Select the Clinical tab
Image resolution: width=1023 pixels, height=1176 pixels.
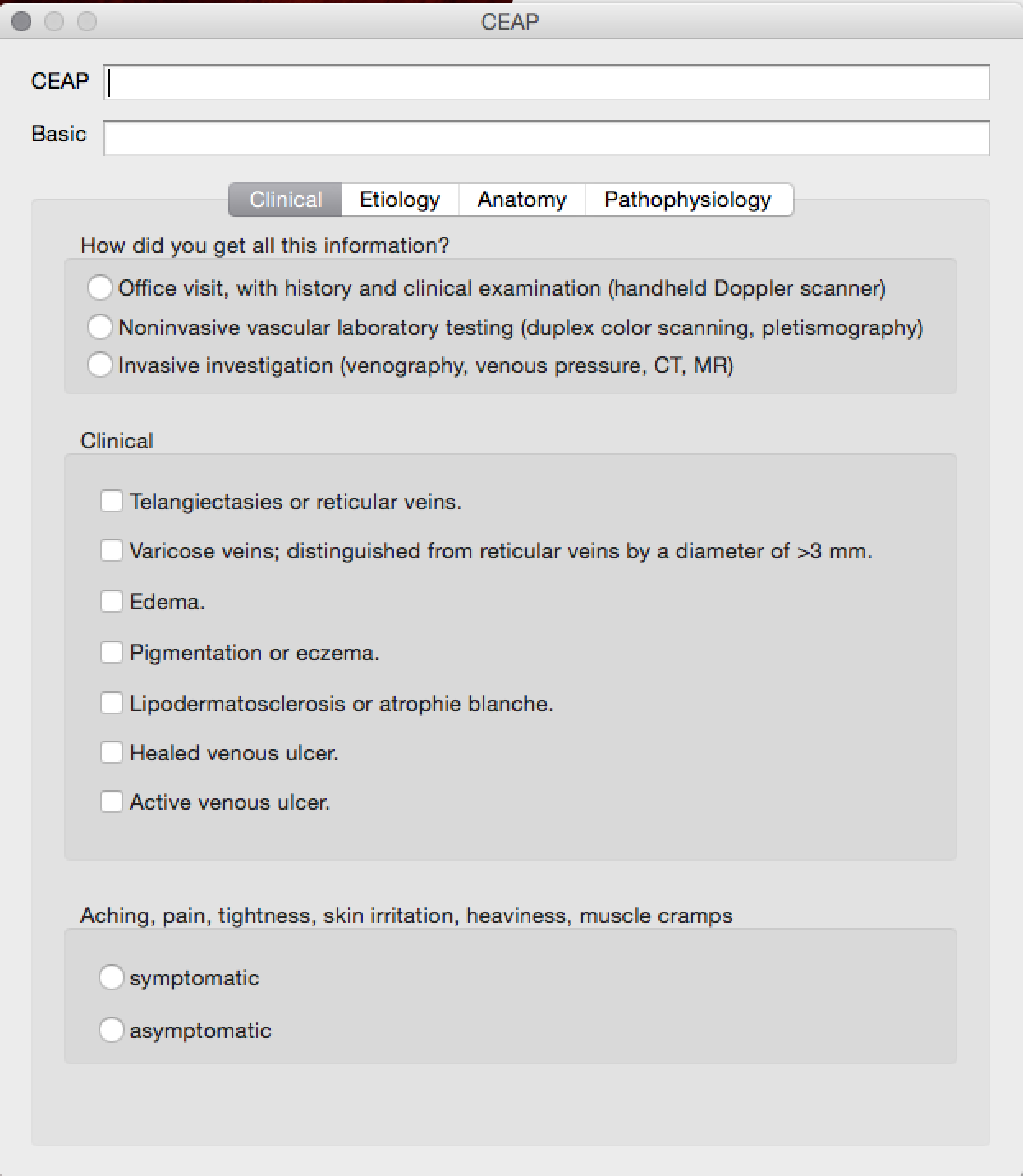(x=284, y=199)
